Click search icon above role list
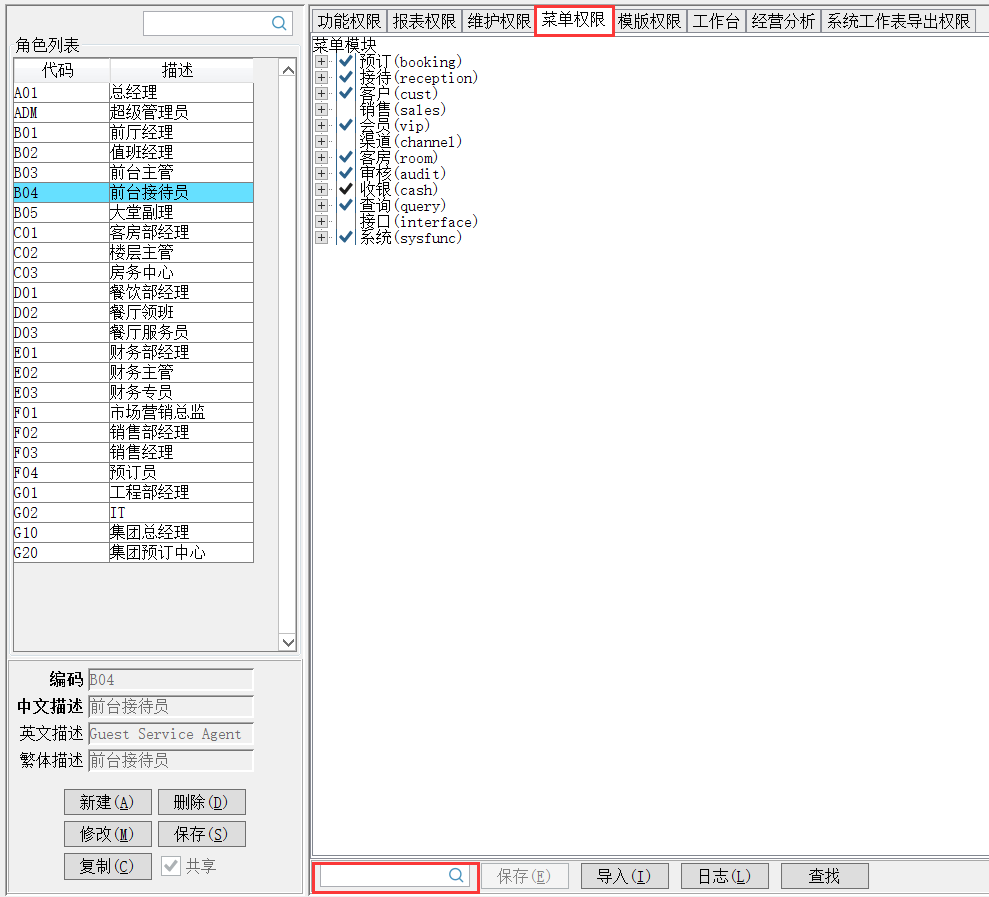This screenshot has width=989, height=897. click(279, 23)
